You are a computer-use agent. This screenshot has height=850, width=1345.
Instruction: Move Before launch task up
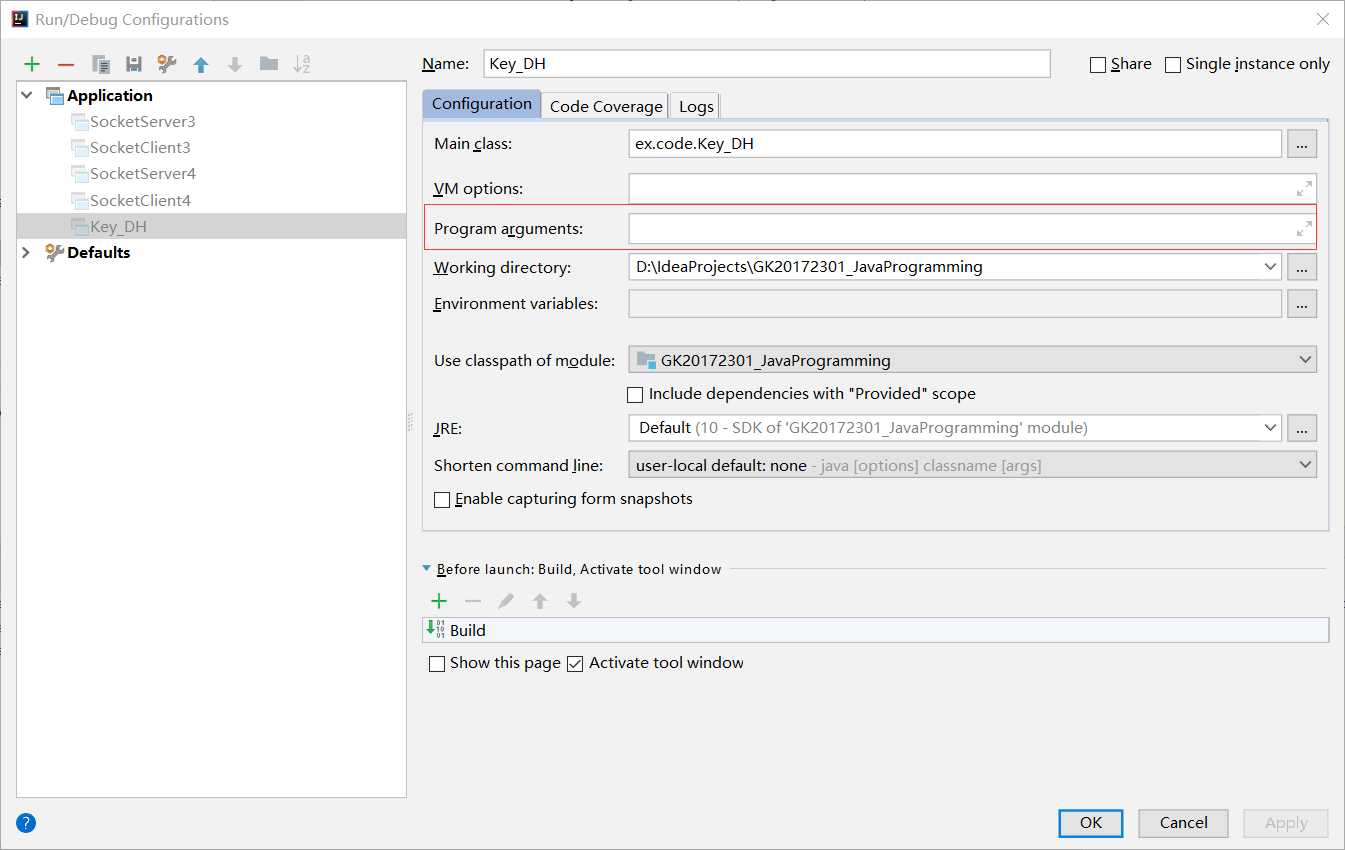540,601
